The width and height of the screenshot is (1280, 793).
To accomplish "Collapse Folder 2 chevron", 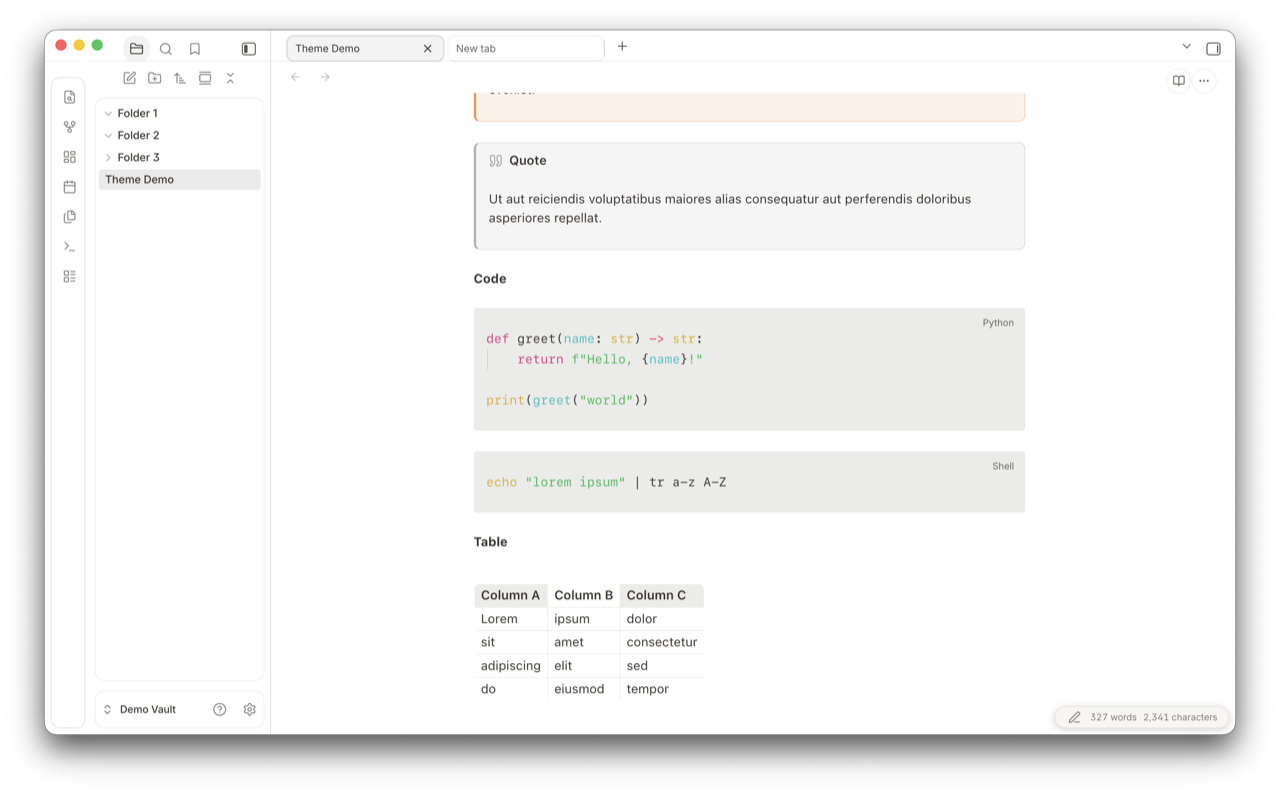I will [108, 135].
